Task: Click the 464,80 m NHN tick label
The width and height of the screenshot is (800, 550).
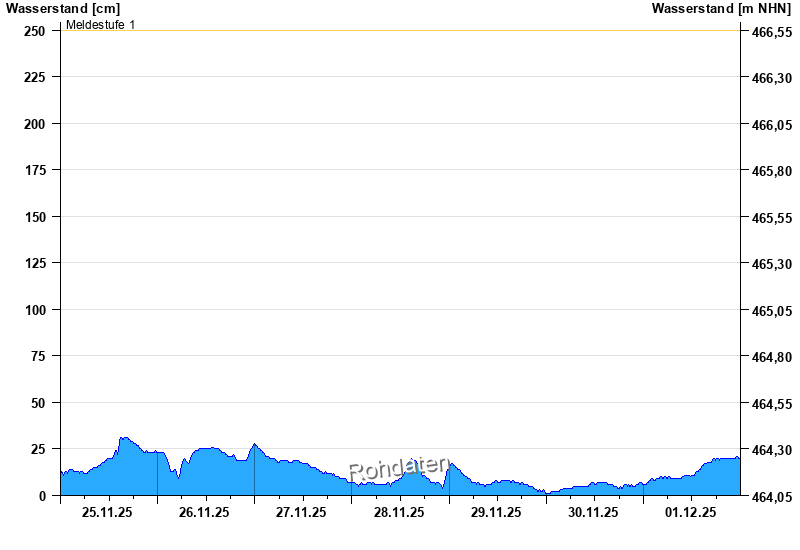Action: tap(771, 357)
